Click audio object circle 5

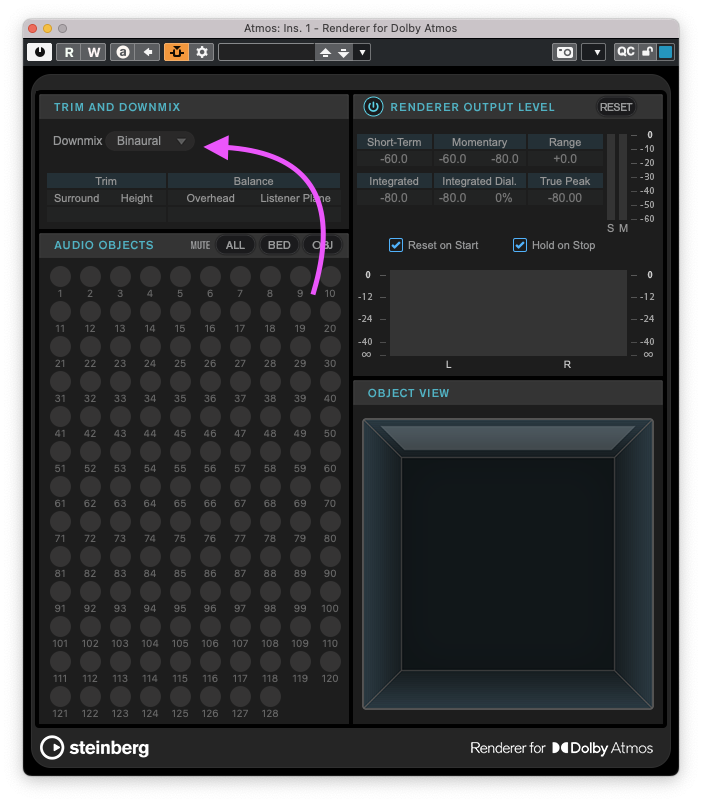point(180,277)
